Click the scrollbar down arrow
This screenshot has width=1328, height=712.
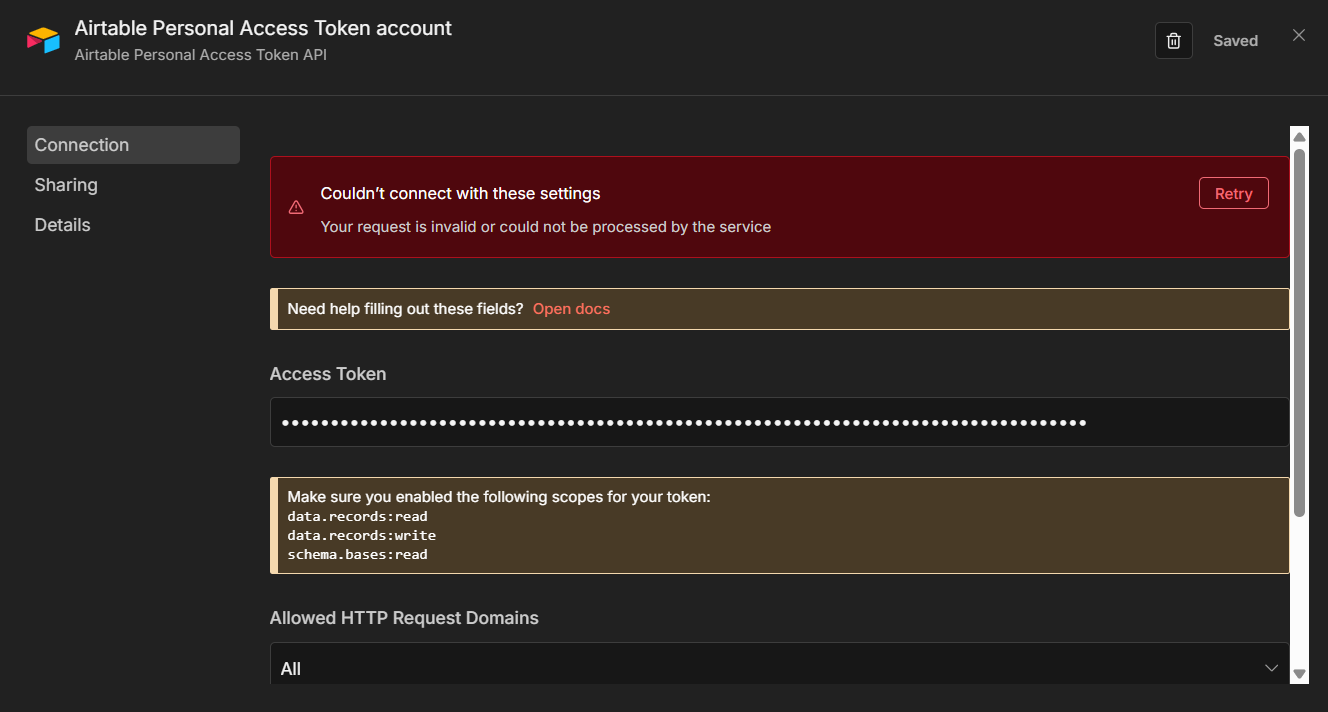(1299, 673)
